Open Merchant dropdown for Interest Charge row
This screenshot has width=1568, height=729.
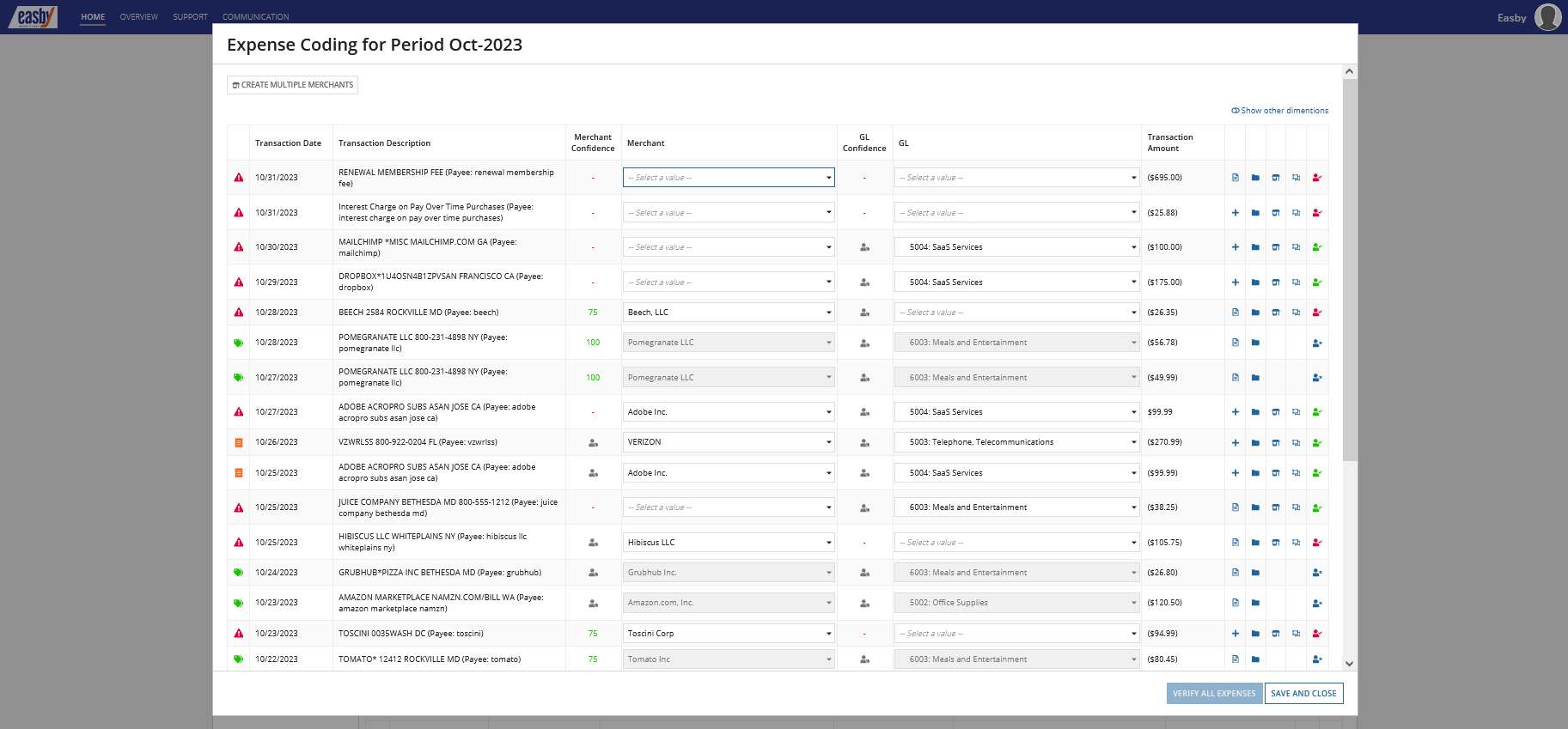(729, 213)
